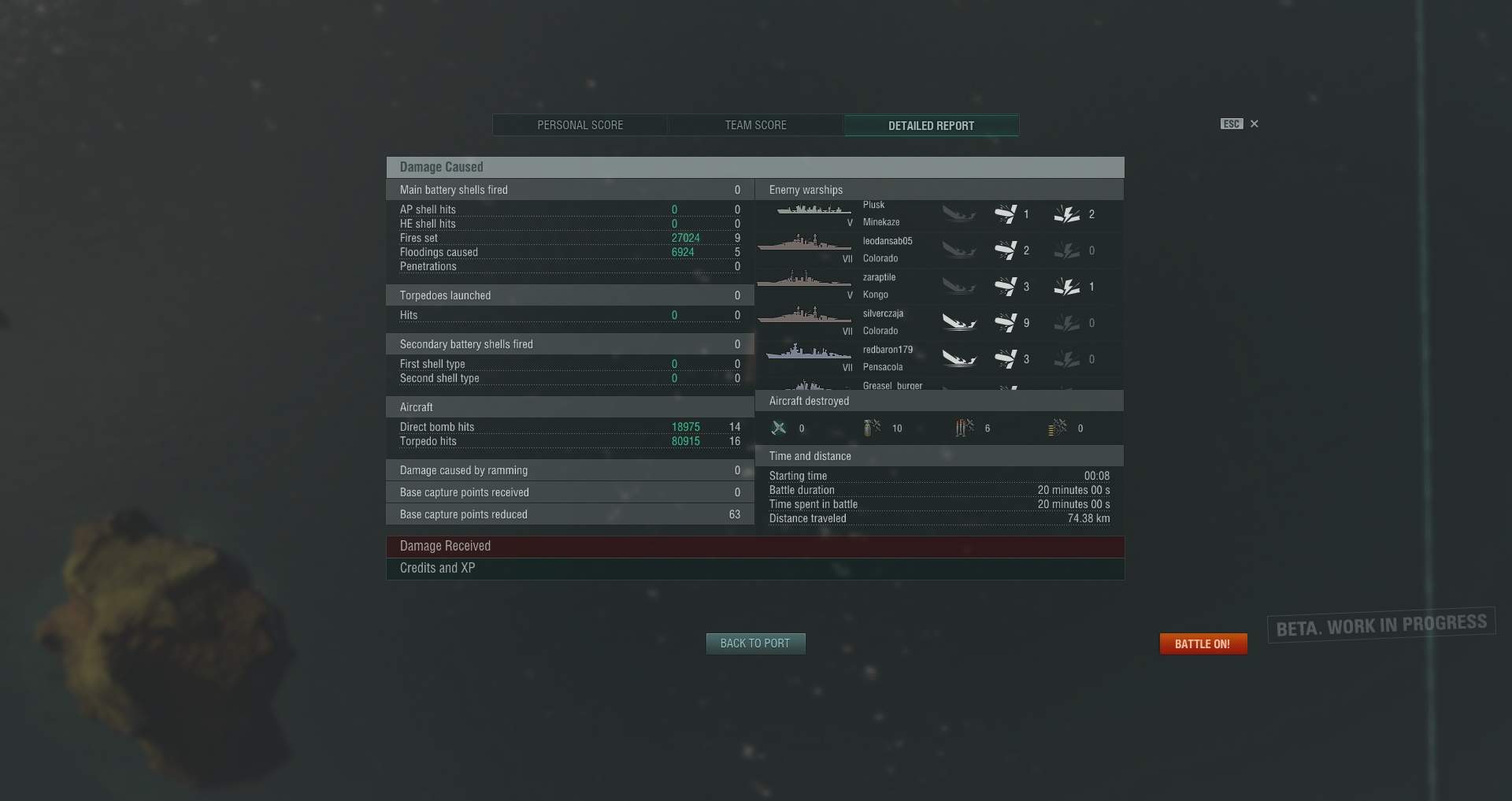
Task: Click the aircraft destroyed bomb icon showing 10
Action: pyautogui.click(x=872, y=428)
